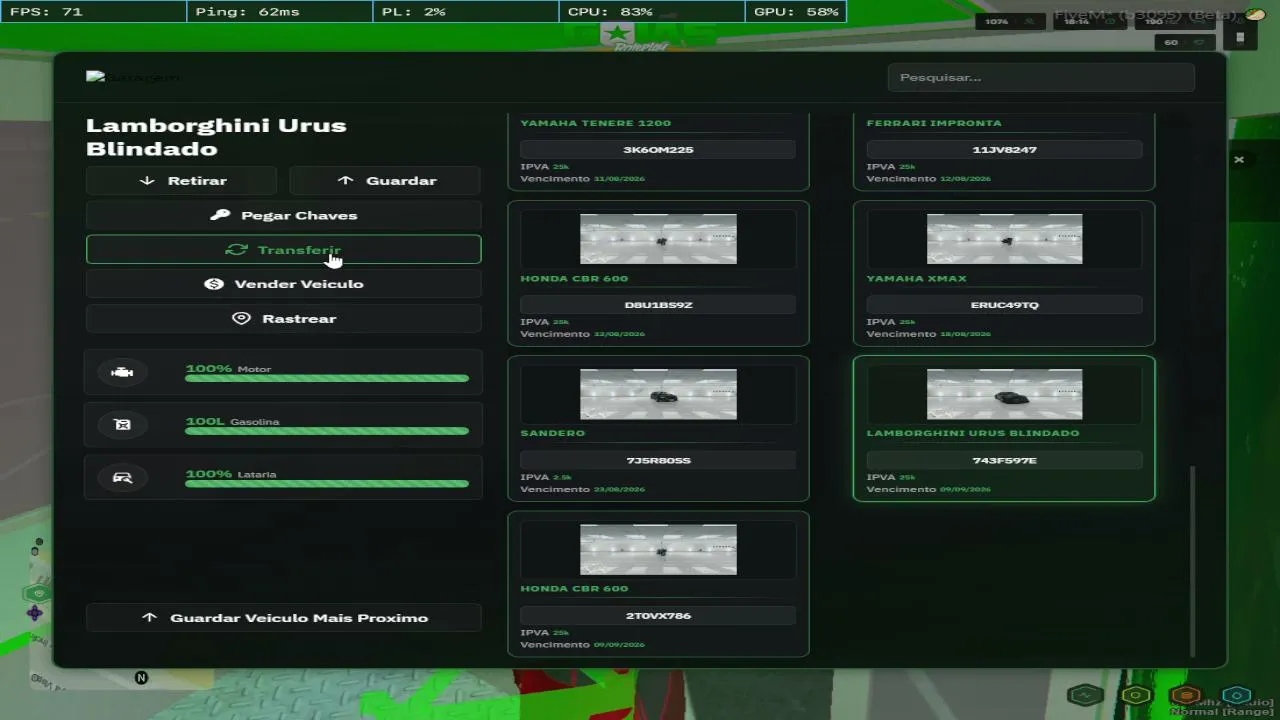
Task: Click the Yamaha XMAX 'Vencimento 18/08/2026' line
Action: [x=929, y=334]
